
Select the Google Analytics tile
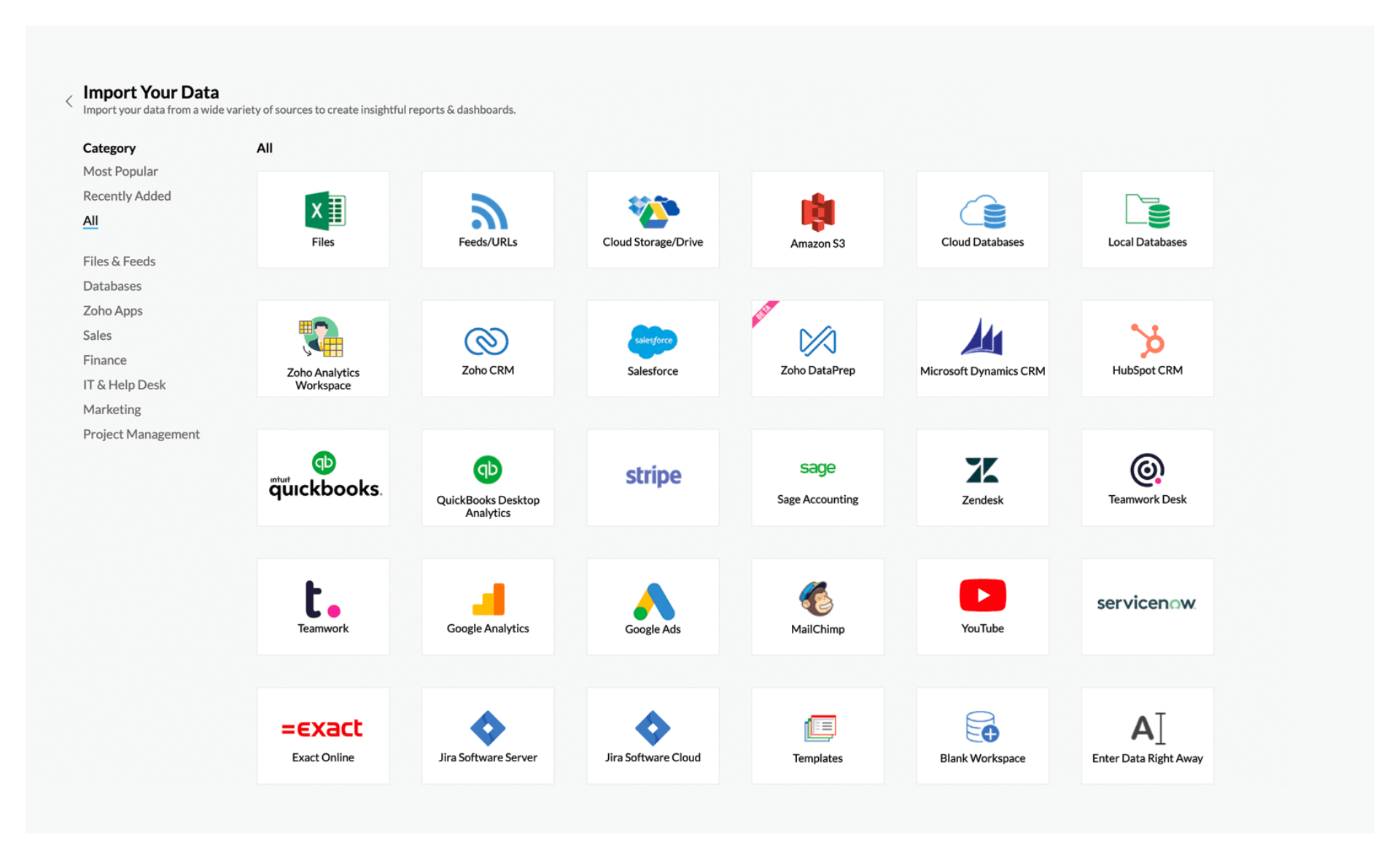488,607
